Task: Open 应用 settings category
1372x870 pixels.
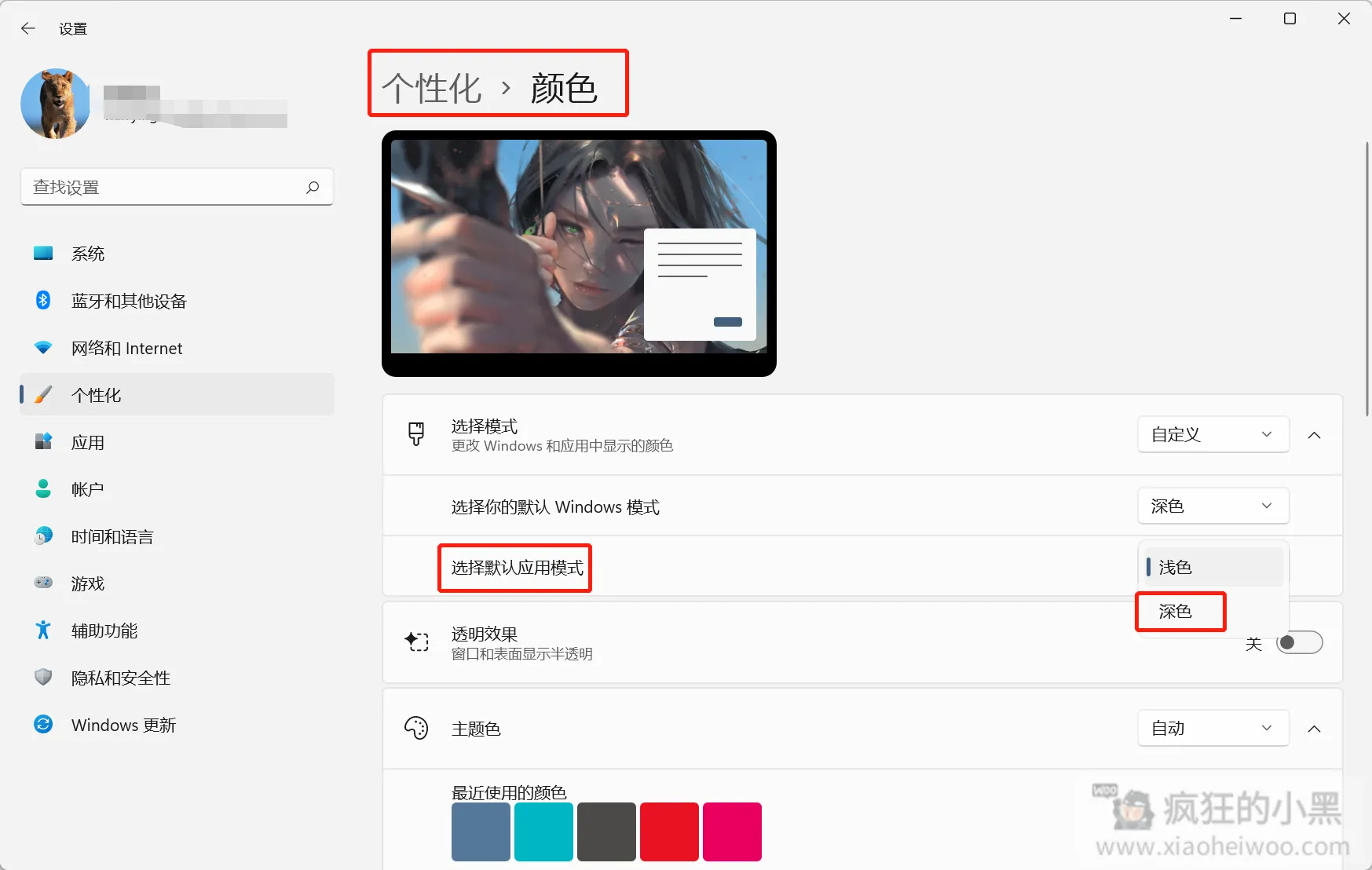Action: click(177, 442)
